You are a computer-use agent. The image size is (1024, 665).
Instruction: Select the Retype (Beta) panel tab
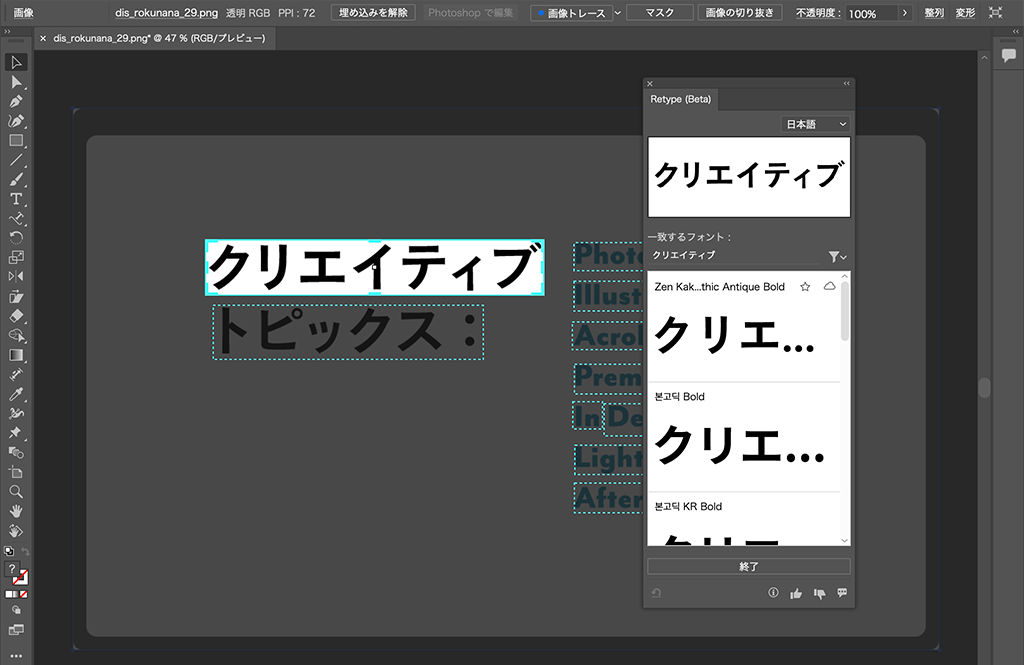point(681,99)
